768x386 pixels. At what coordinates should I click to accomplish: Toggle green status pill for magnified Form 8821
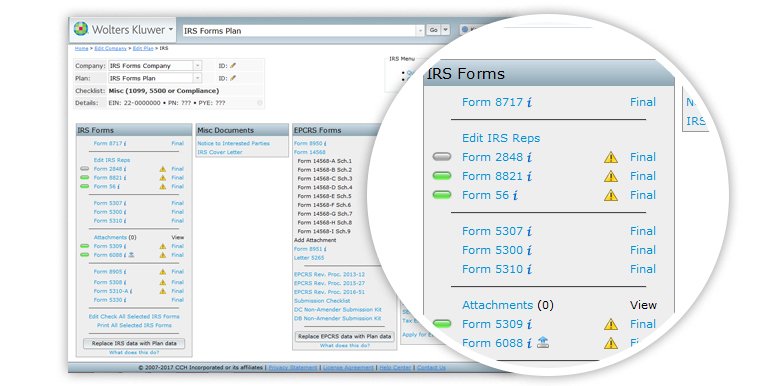(442, 176)
